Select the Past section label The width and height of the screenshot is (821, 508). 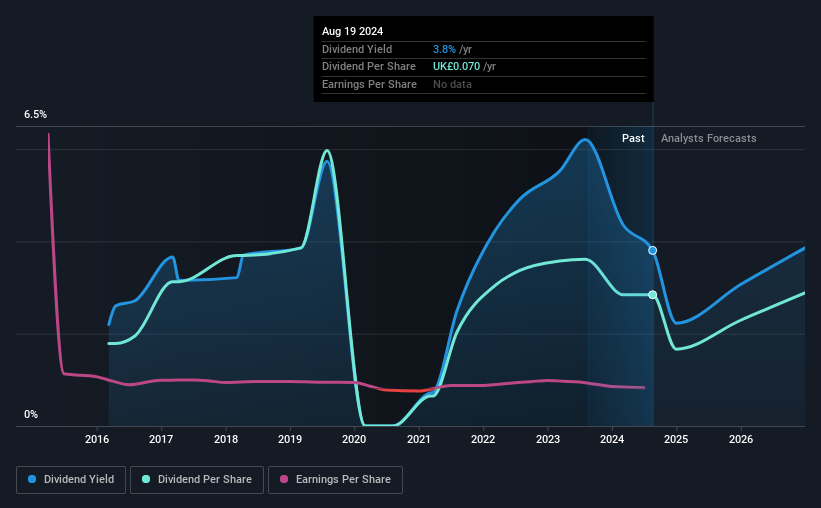point(633,138)
